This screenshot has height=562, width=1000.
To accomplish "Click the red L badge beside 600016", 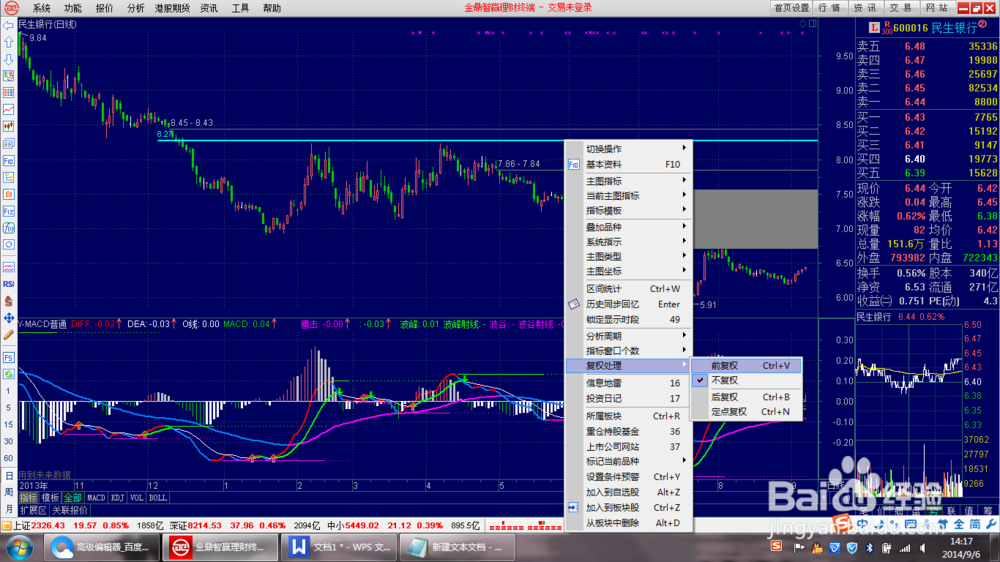I will coord(874,27).
